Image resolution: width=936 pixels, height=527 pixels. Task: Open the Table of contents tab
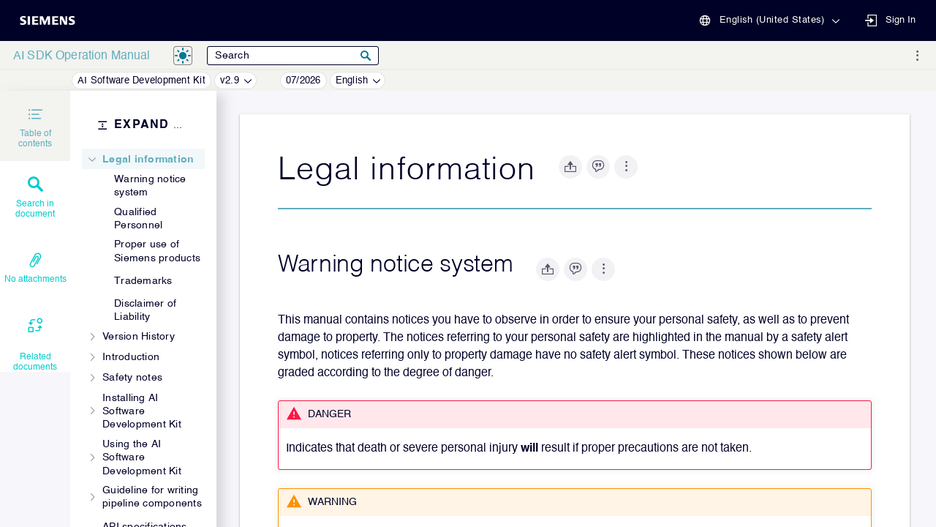point(35,127)
